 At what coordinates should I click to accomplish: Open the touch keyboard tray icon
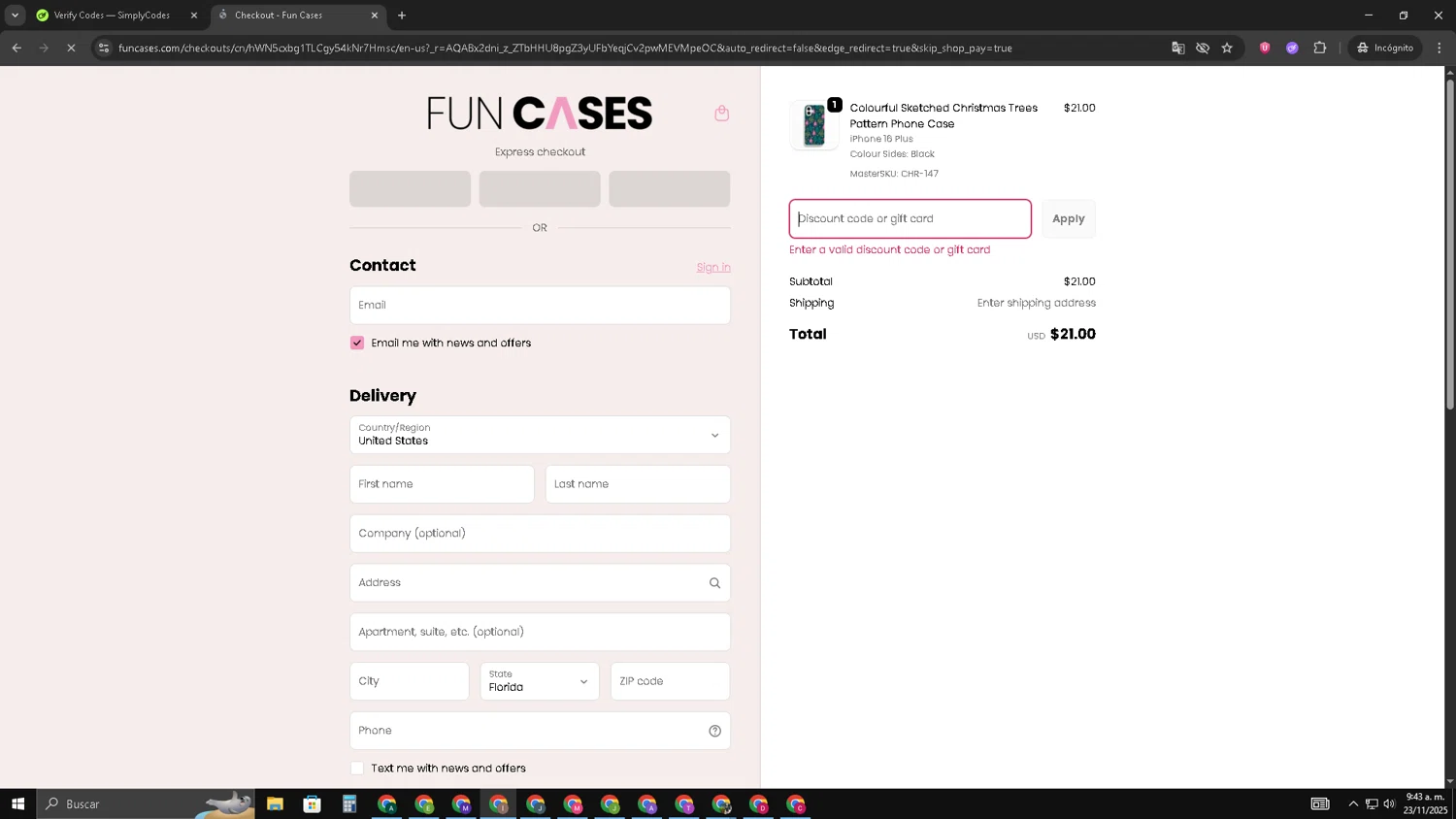pos(1320,803)
